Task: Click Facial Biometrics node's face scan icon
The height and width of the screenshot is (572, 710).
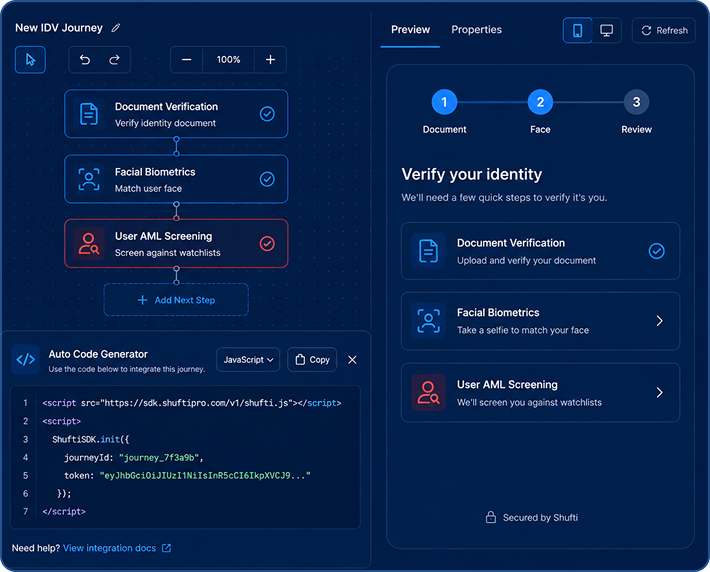Action: 89,179
